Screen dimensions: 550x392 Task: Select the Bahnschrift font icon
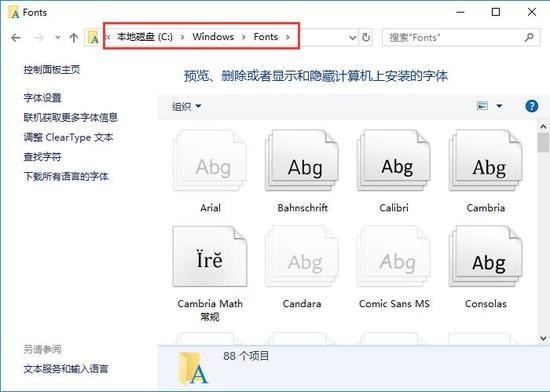pos(302,161)
